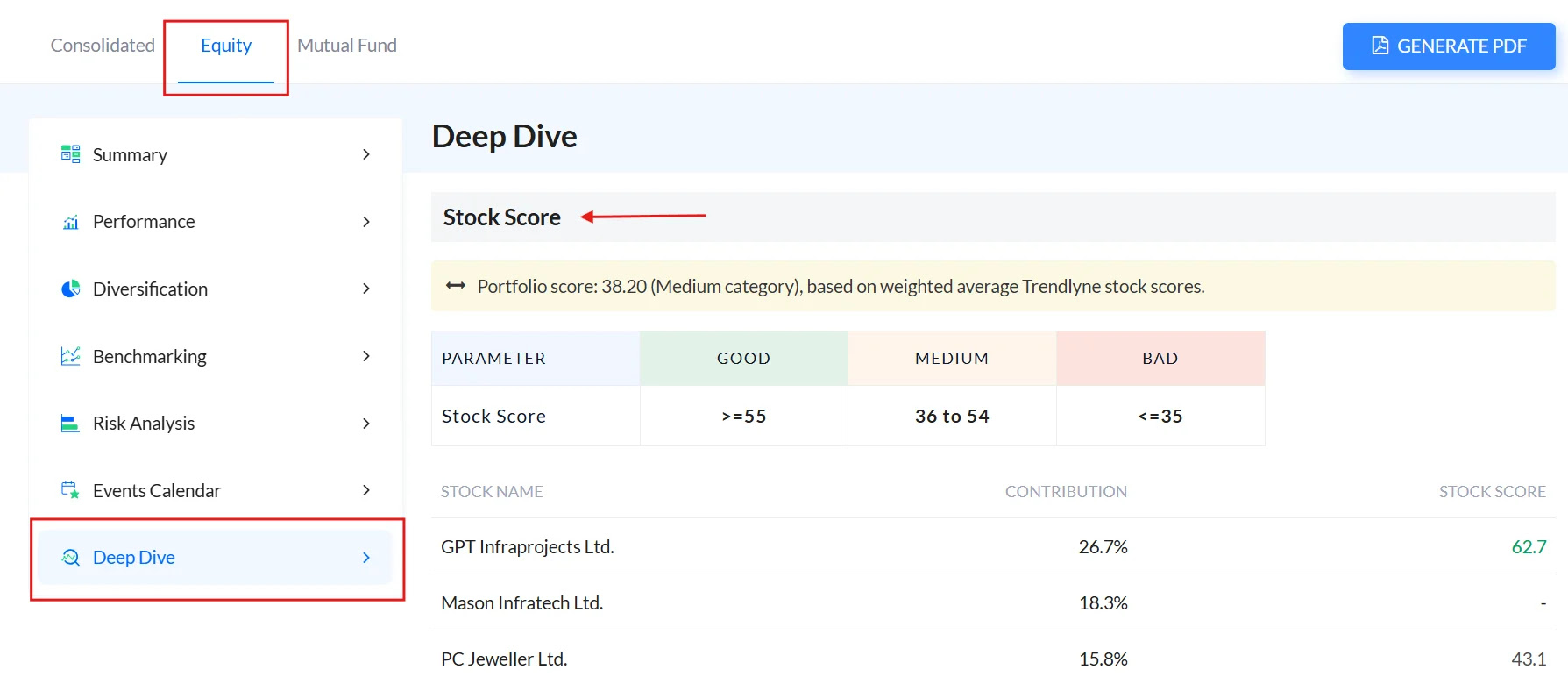Viewport: 1568px width, 677px height.
Task: Click the STOCK NAME column header
Action: pyautogui.click(x=492, y=491)
